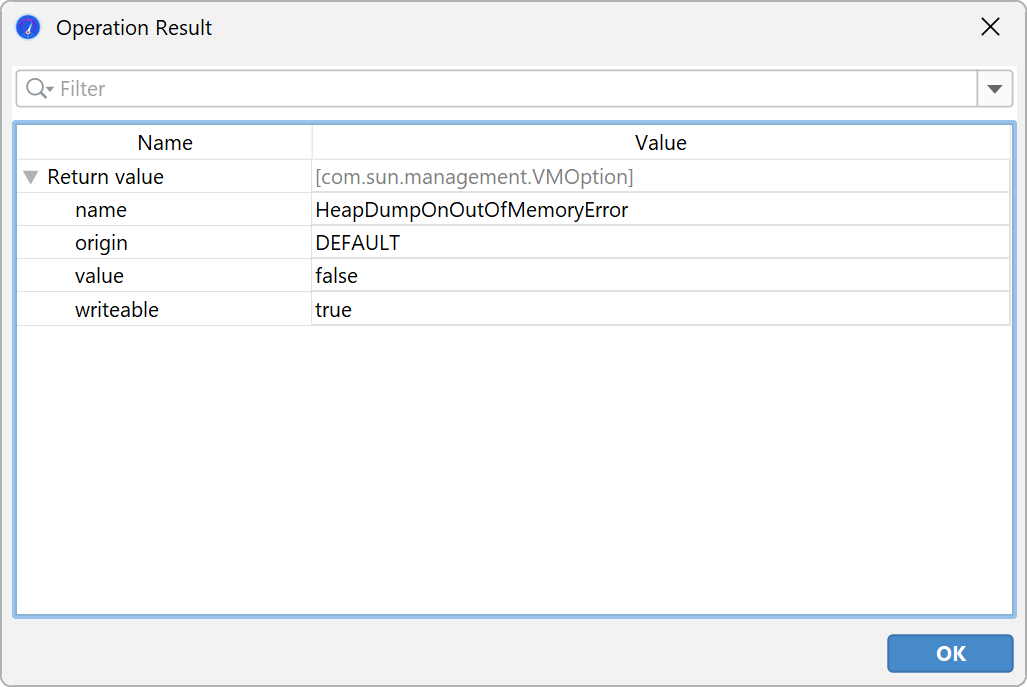This screenshot has width=1027, height=687.
Task: Click the 'false' value cell
Action: [336, 276]
